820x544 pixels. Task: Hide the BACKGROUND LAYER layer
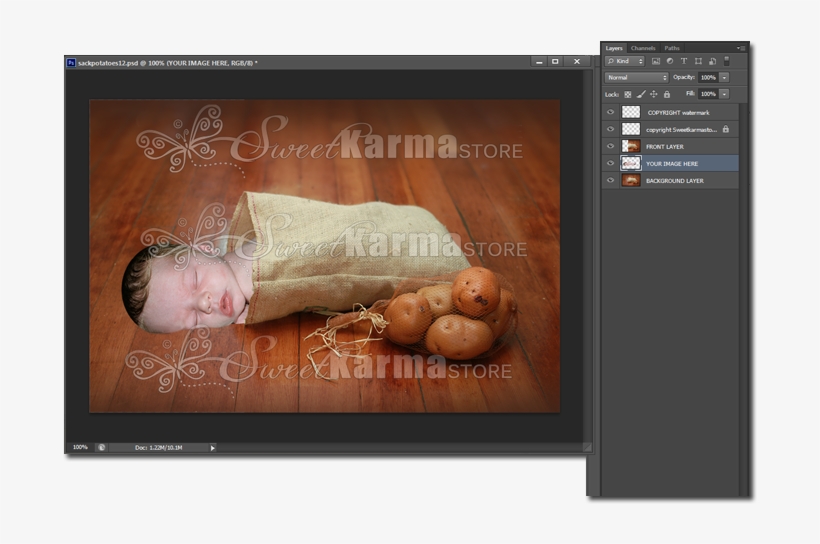point(610,180)
